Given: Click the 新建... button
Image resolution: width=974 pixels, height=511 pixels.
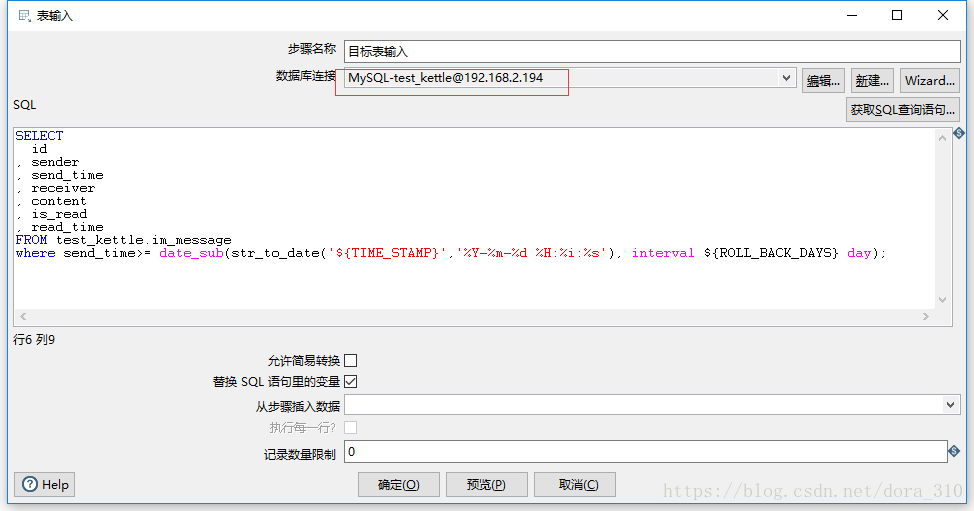Looking at the screenshot, I should (872, 81).
